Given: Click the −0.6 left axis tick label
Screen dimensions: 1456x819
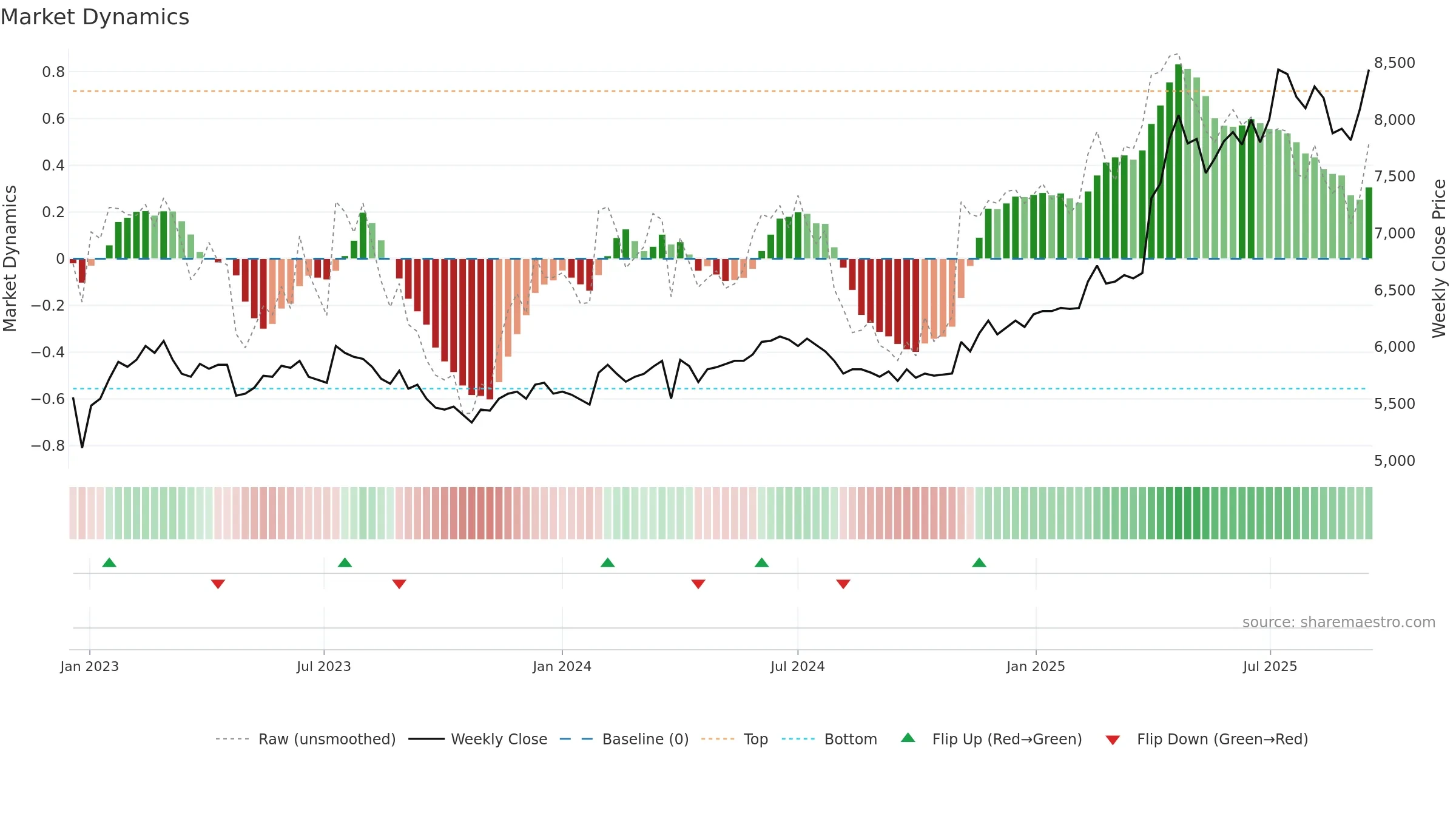Looking at the screenshot, I should coord(48,399).
